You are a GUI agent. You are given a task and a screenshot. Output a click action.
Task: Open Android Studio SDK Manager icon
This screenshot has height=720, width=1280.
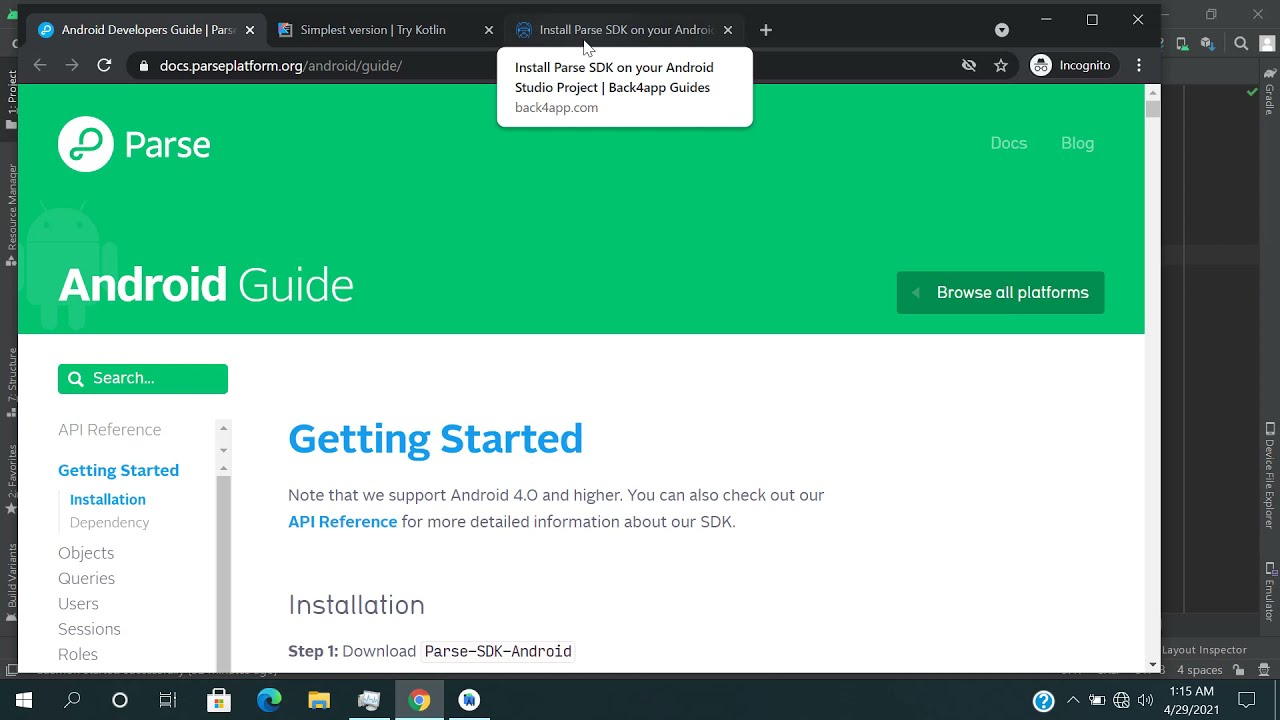[1207, 43]
